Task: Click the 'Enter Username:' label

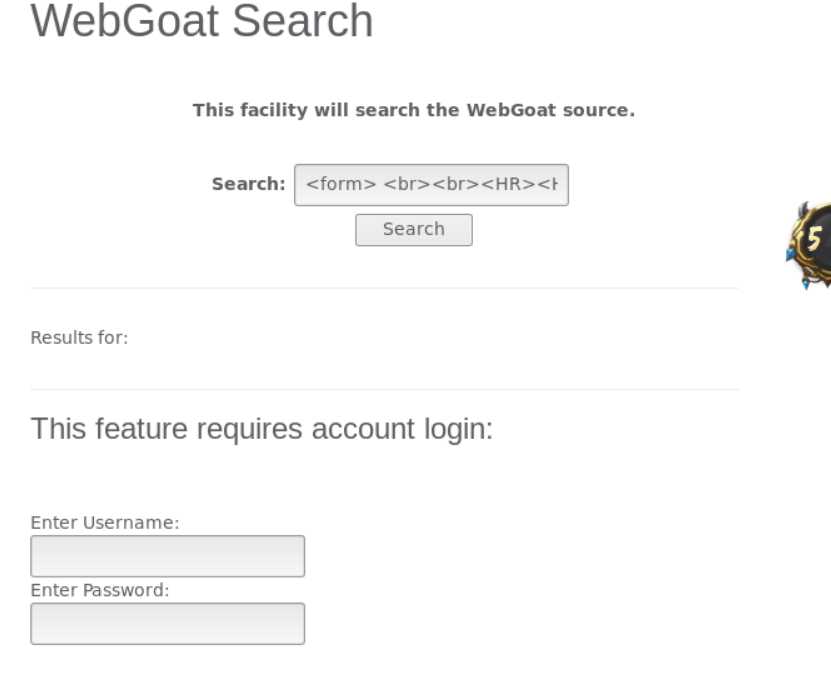Action: click(x=105, y=522)
